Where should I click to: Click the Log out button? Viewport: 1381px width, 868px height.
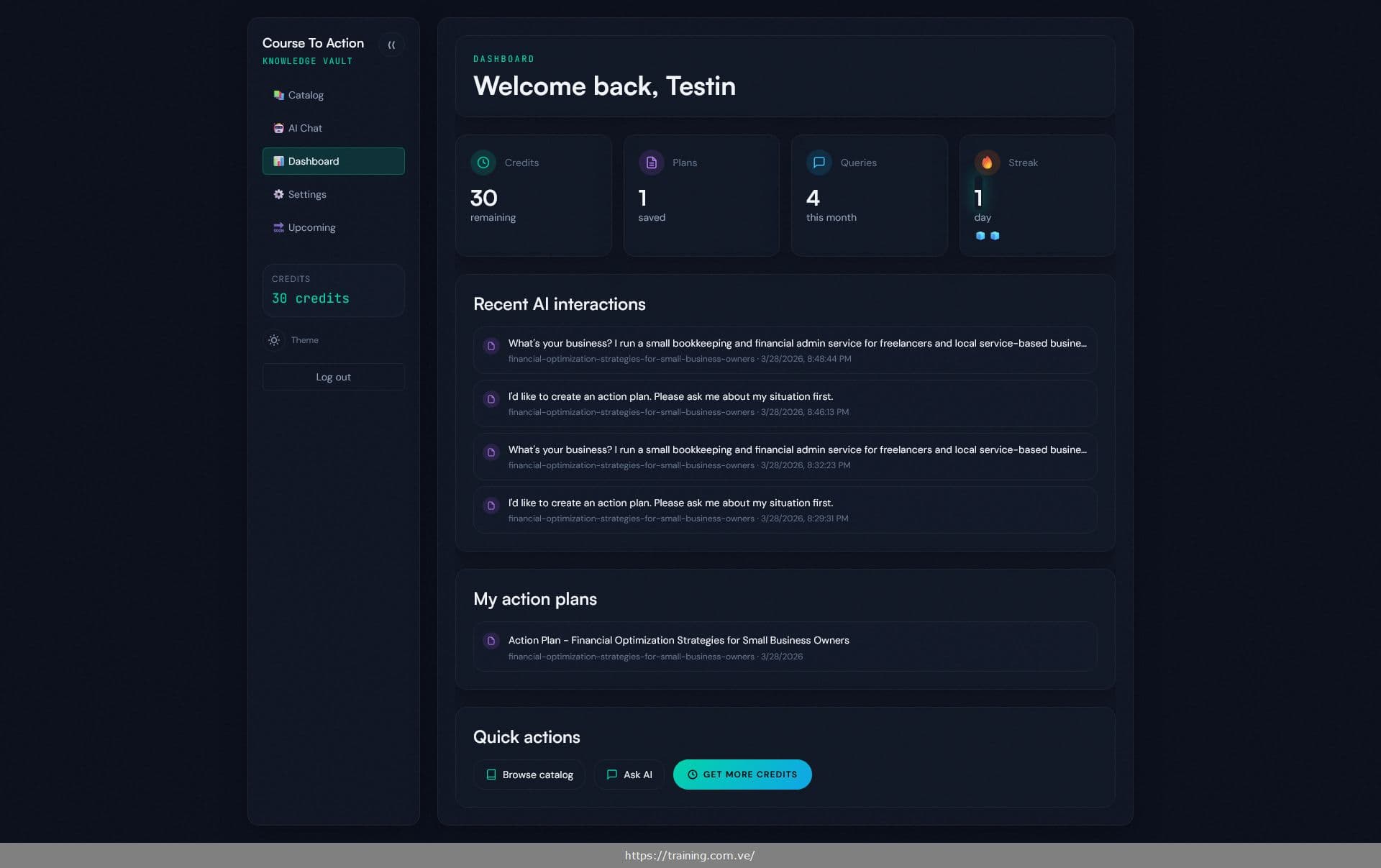(x=333, y=377)
